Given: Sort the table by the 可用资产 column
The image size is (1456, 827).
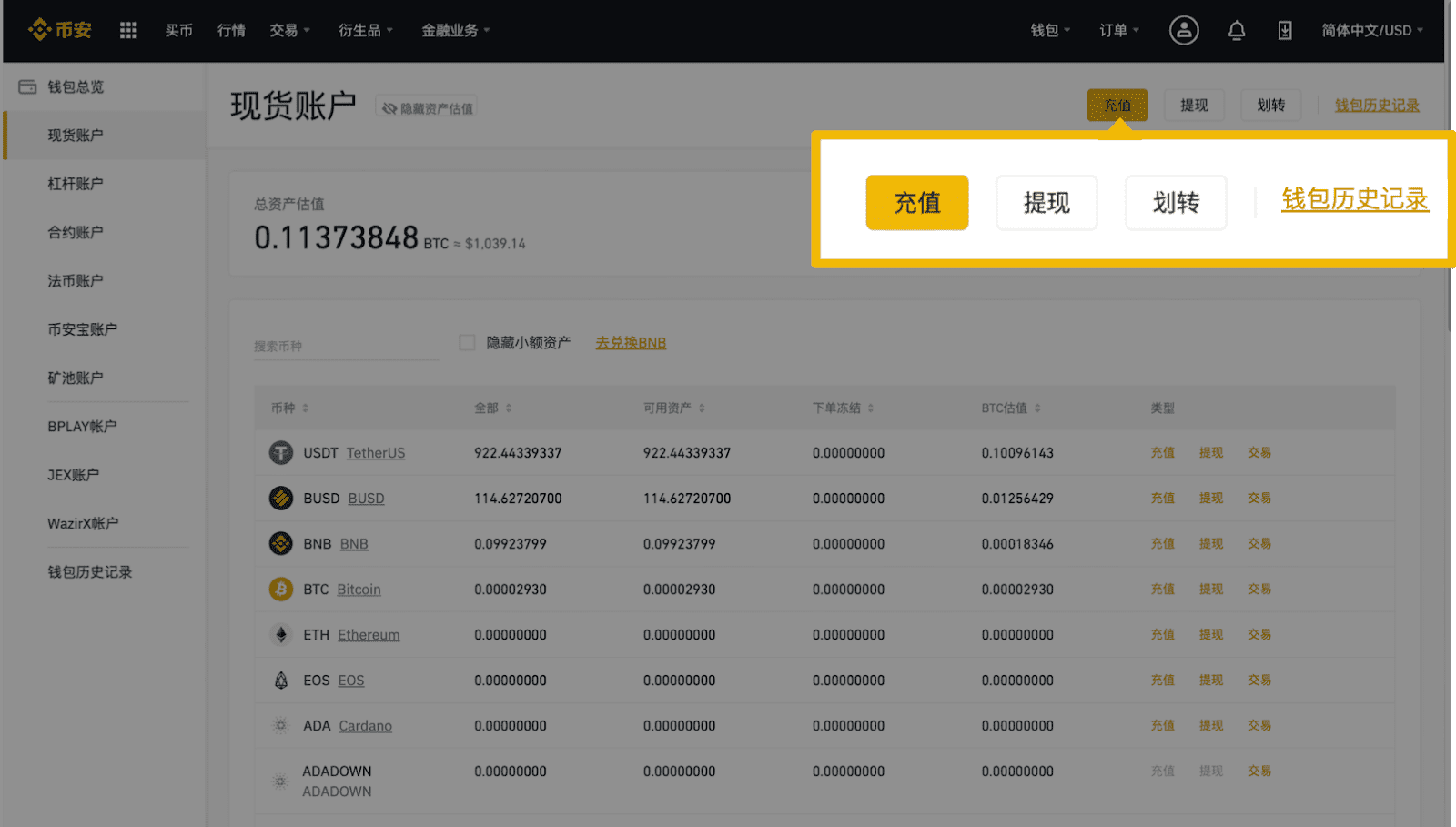Looking at the screenshot, I should (x=674, y=408).
